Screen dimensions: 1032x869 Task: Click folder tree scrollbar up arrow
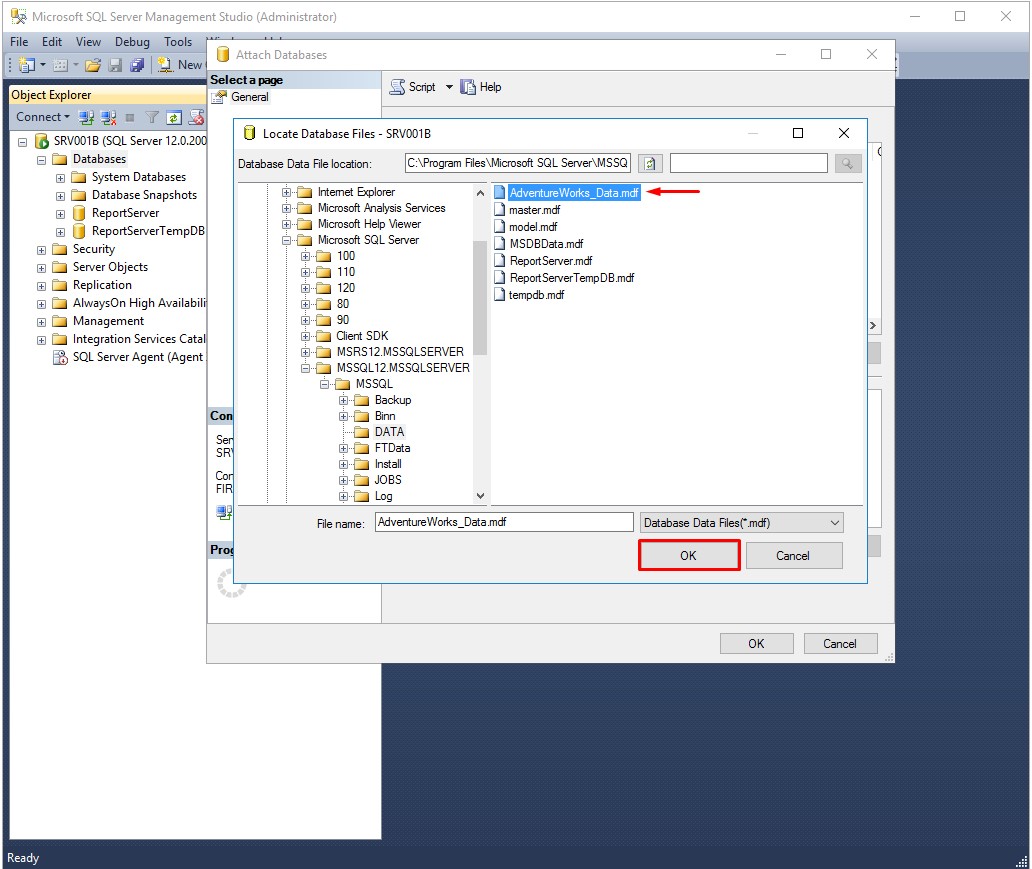[x=480, y=193]
